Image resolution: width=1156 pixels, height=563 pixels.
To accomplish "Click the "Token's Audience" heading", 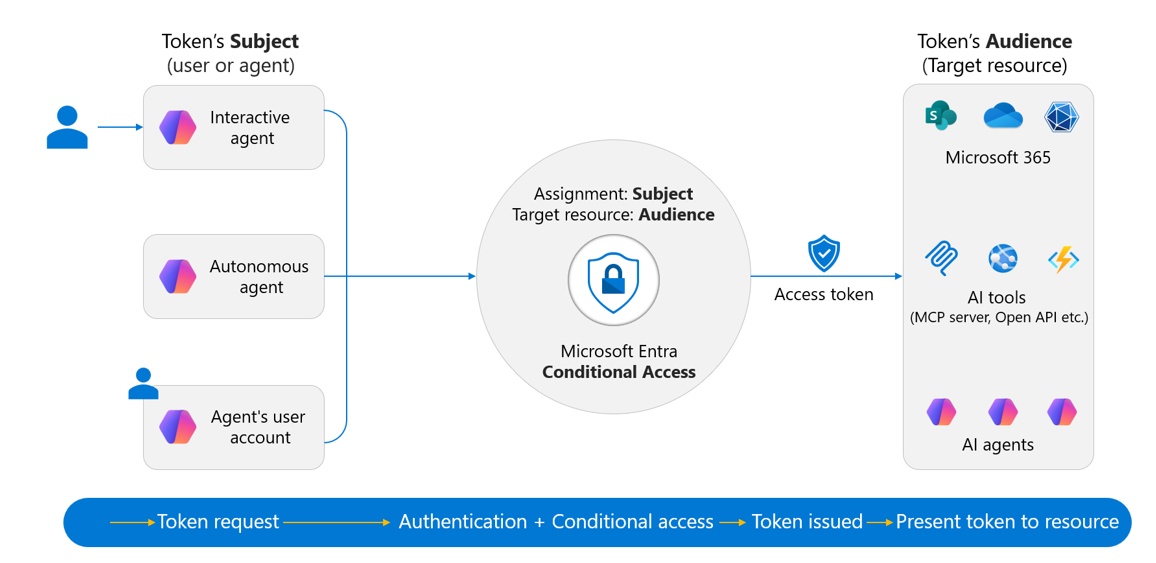I will [x=995, y=41].
